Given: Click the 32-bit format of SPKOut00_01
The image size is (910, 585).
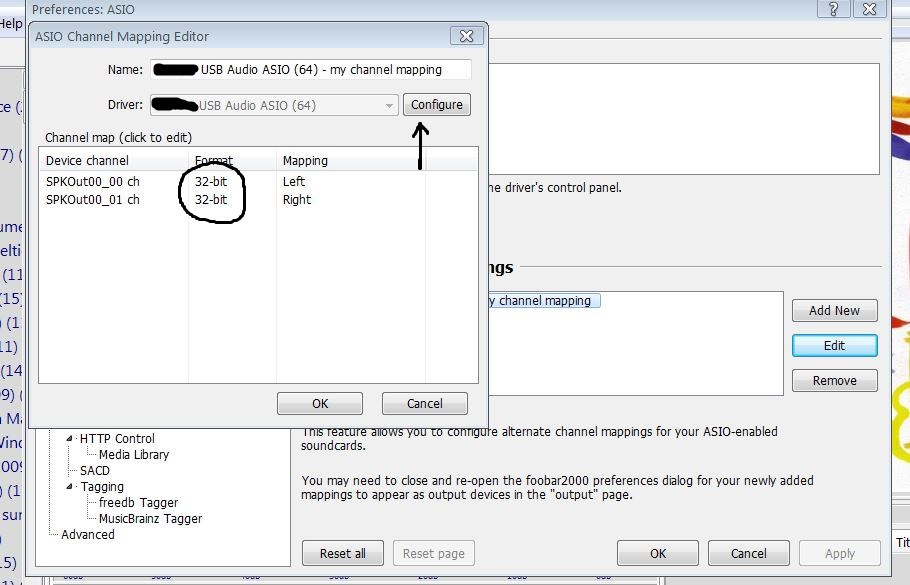Looking at the screenshot, I should 211,200.
